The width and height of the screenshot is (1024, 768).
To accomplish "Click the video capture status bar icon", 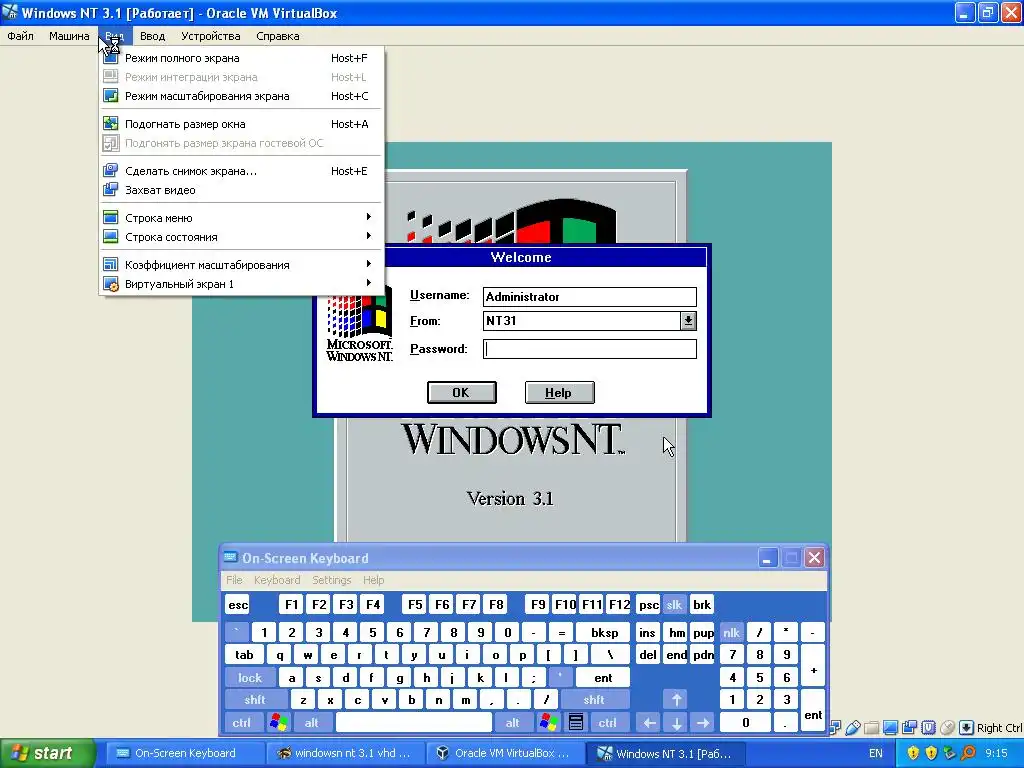I will click(909, 728).
